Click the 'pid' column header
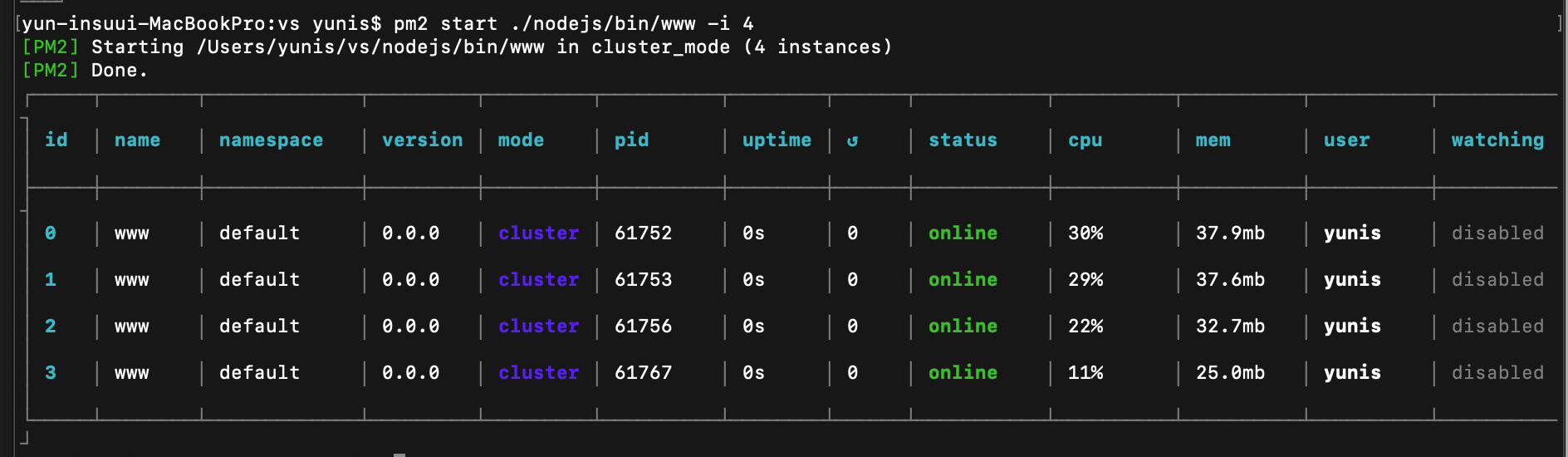1568x457 pixels. coord(632,140)
